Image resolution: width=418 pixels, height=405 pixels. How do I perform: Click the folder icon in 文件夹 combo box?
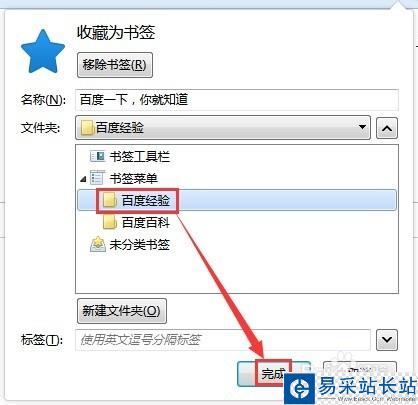(x=87, y=128)
